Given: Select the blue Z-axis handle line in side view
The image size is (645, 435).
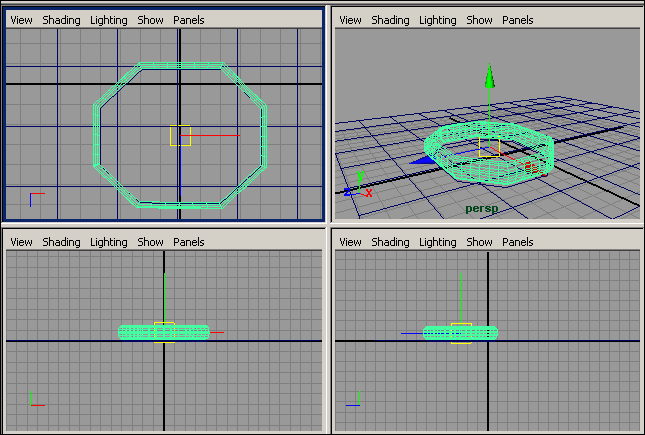Looking at the screenshot, I should click(412, 333).
